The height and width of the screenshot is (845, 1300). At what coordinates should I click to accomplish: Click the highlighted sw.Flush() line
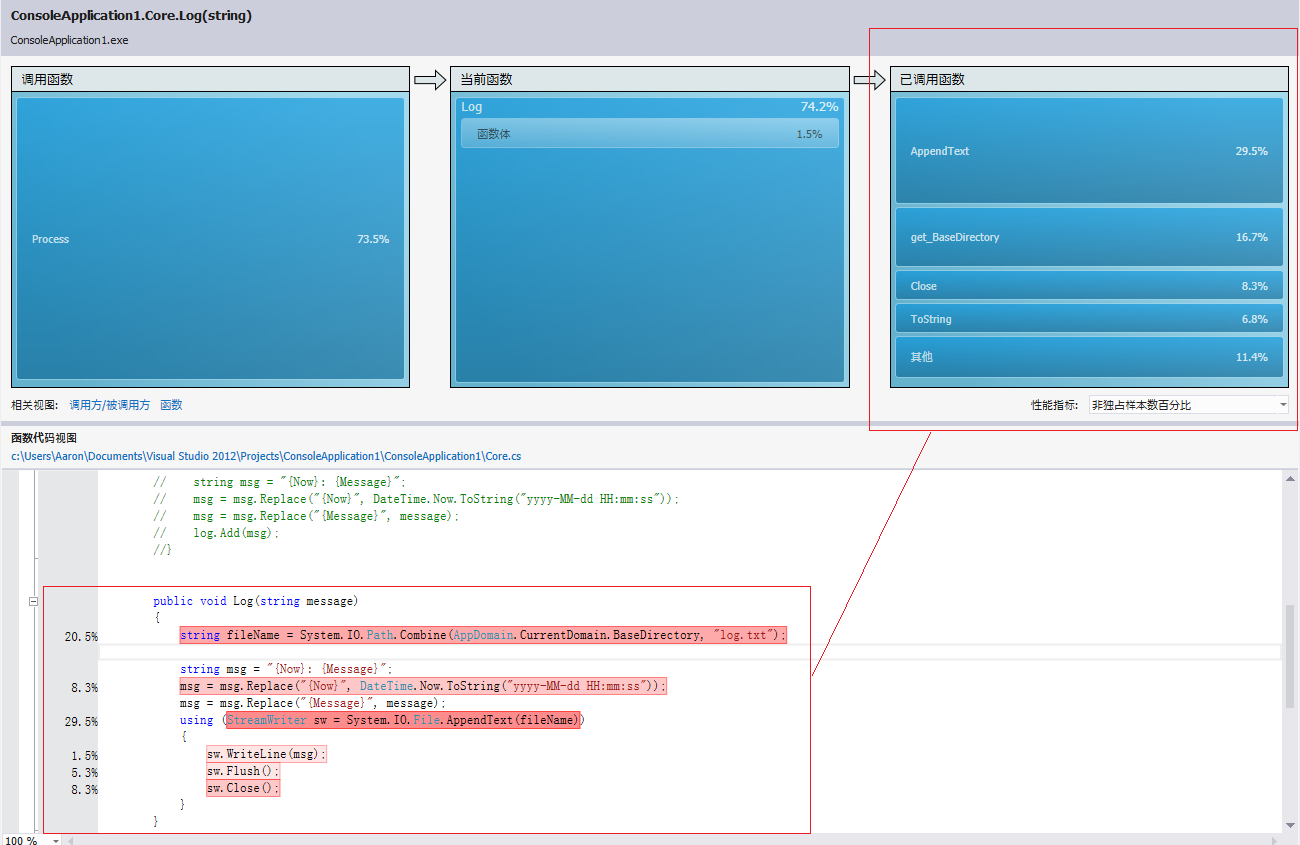[243, 771]
